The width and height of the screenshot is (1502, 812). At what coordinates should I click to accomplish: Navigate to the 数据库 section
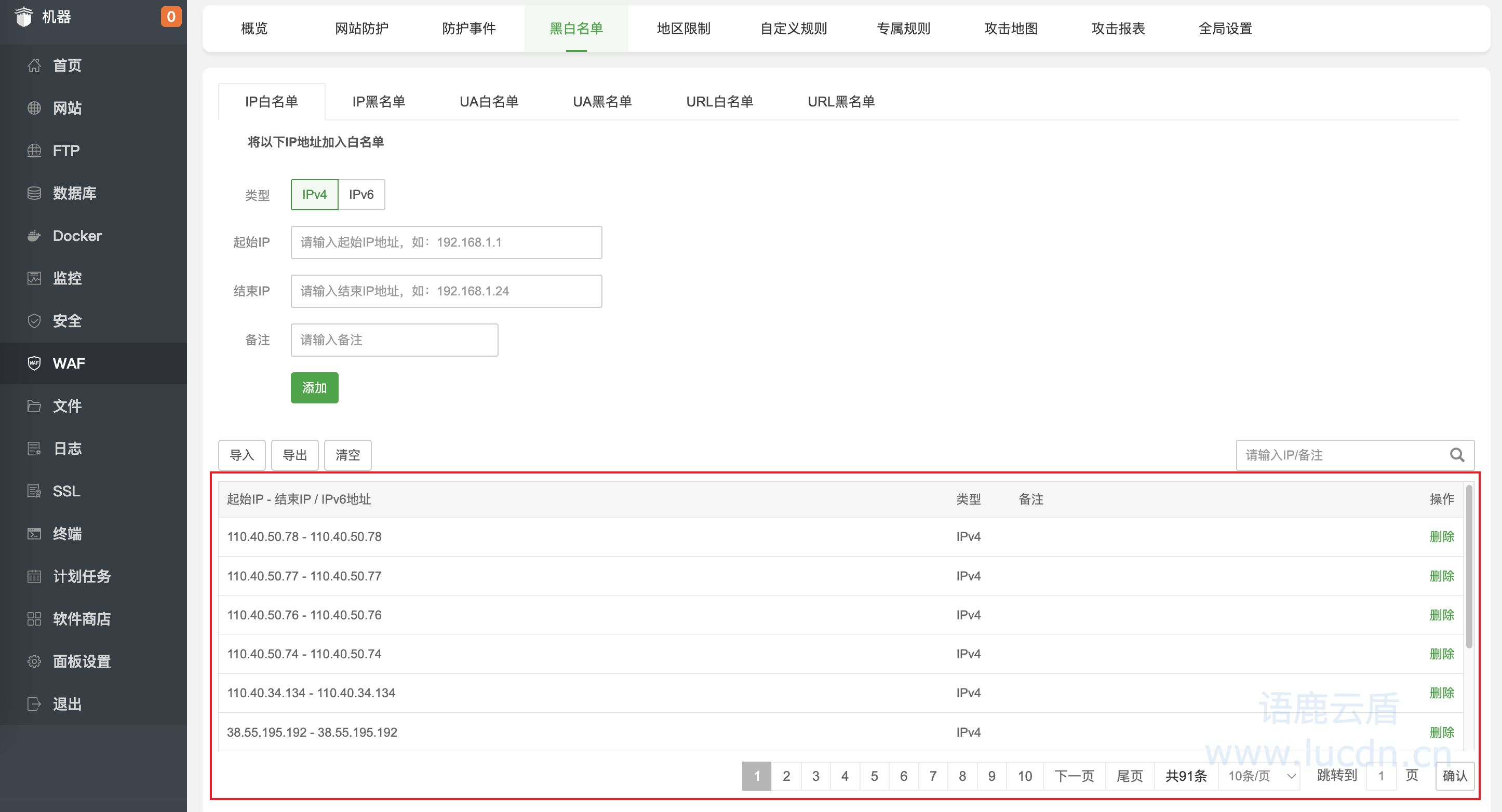[75, 193]
